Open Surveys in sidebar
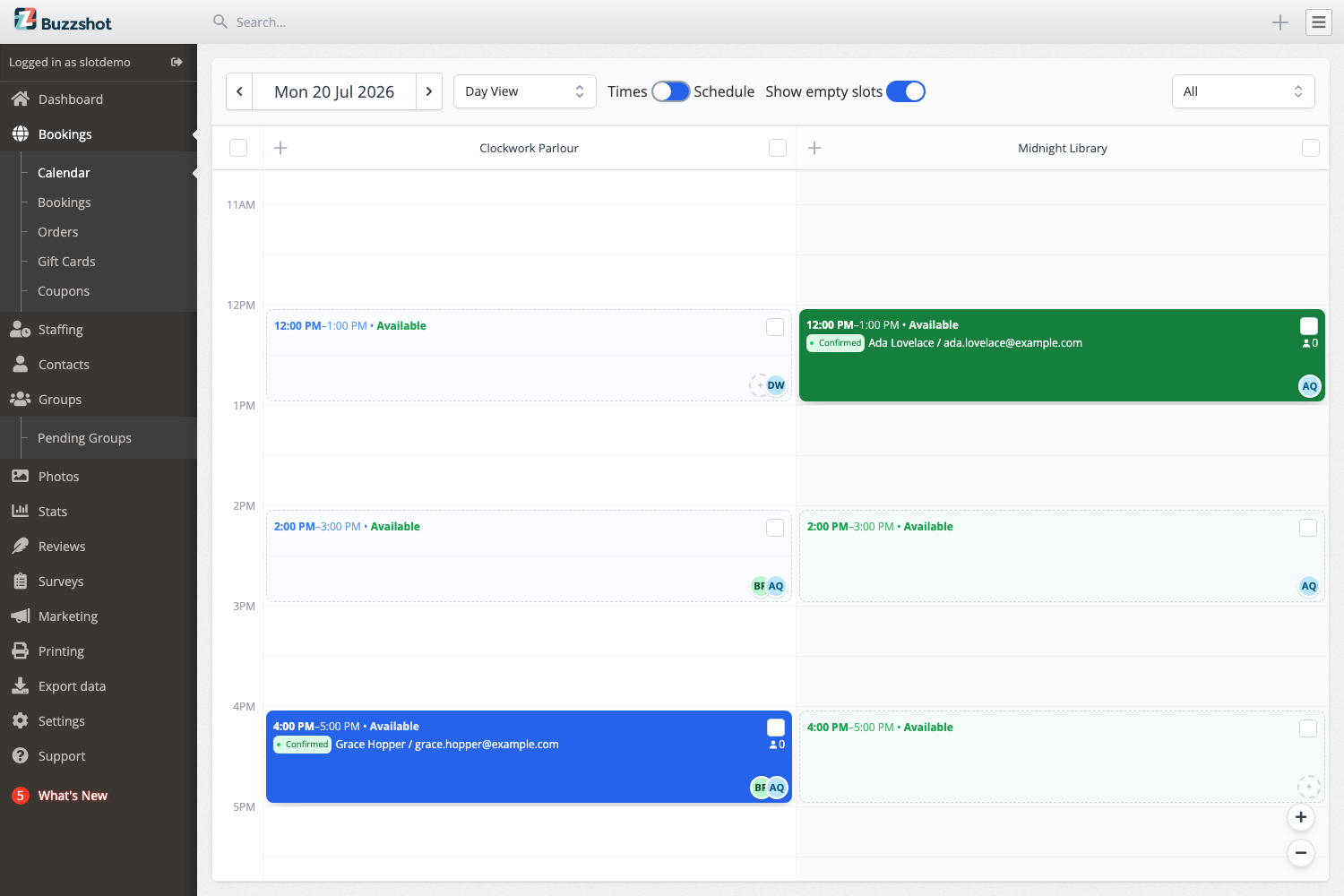The width and height of the screenshot is (1344, 896). 99,582
